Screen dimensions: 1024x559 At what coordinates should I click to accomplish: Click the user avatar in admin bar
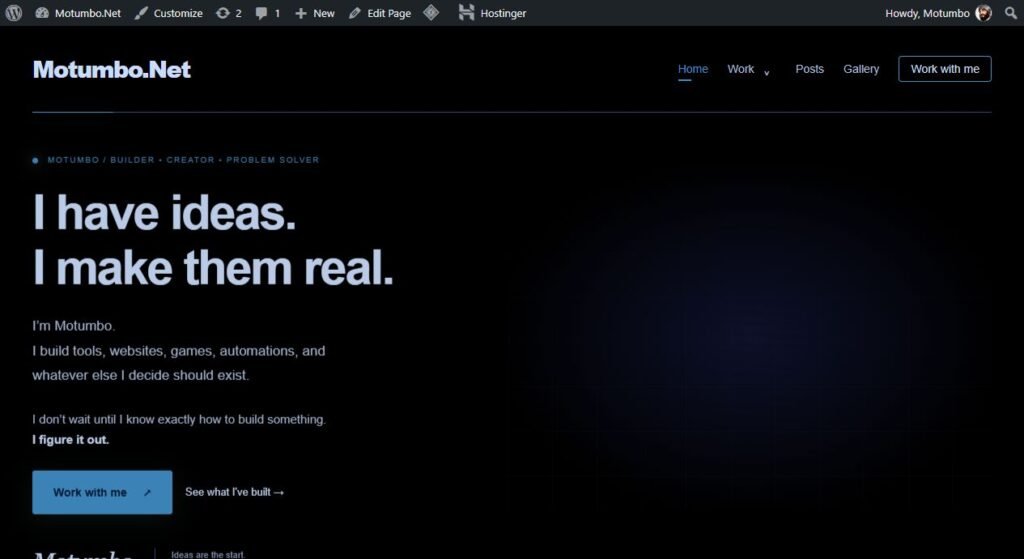(984, 13)
